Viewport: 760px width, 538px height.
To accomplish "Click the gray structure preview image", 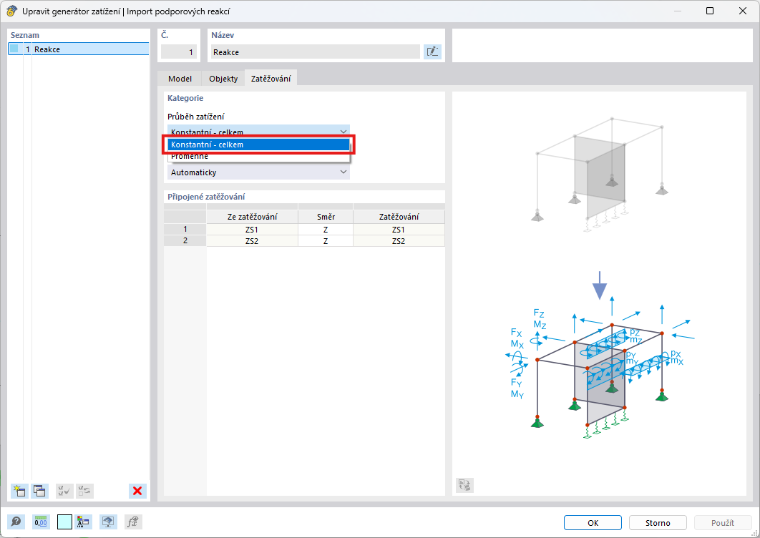I will 600,174.
